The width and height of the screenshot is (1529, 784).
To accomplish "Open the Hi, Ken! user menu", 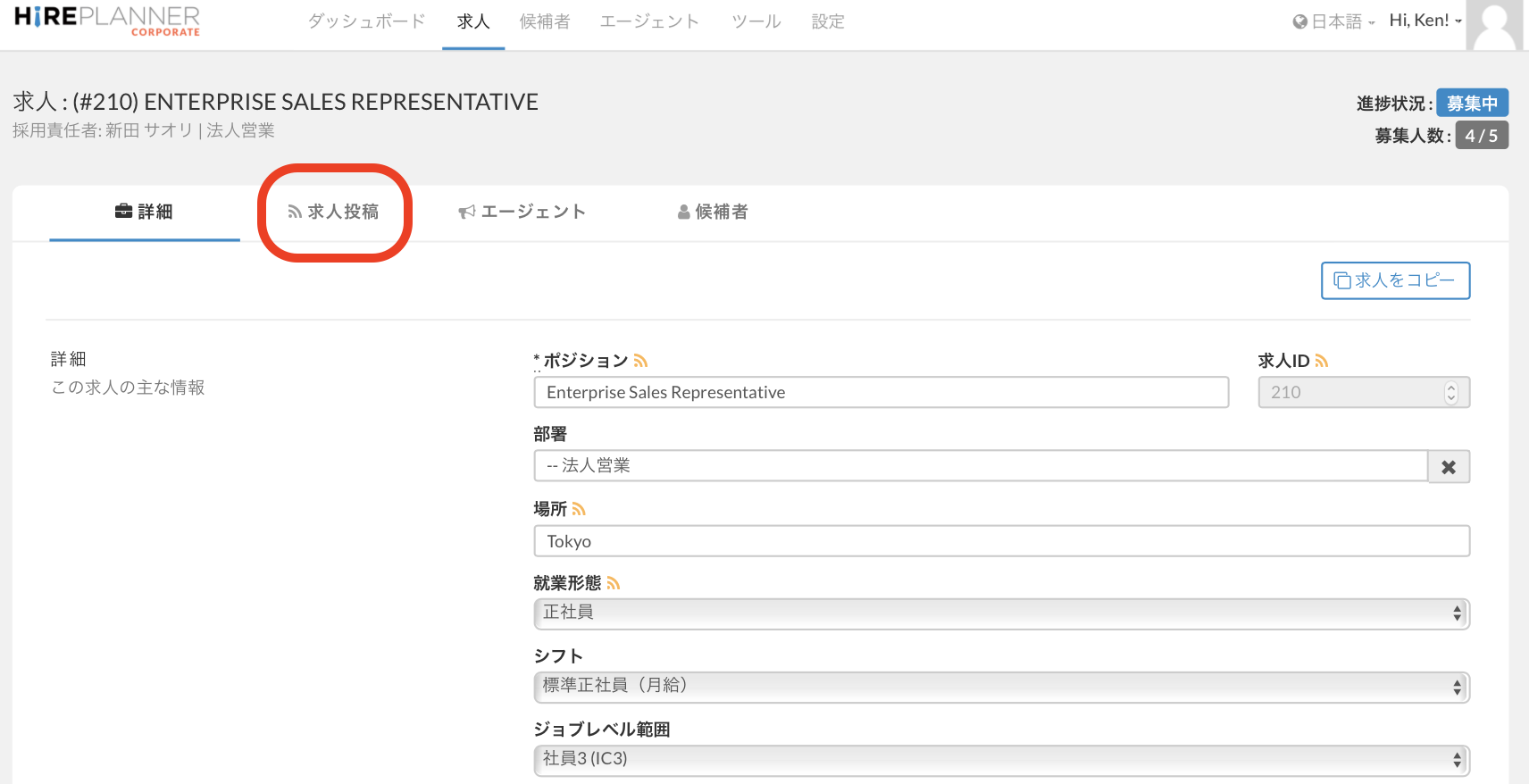I will coord(1425,21).
